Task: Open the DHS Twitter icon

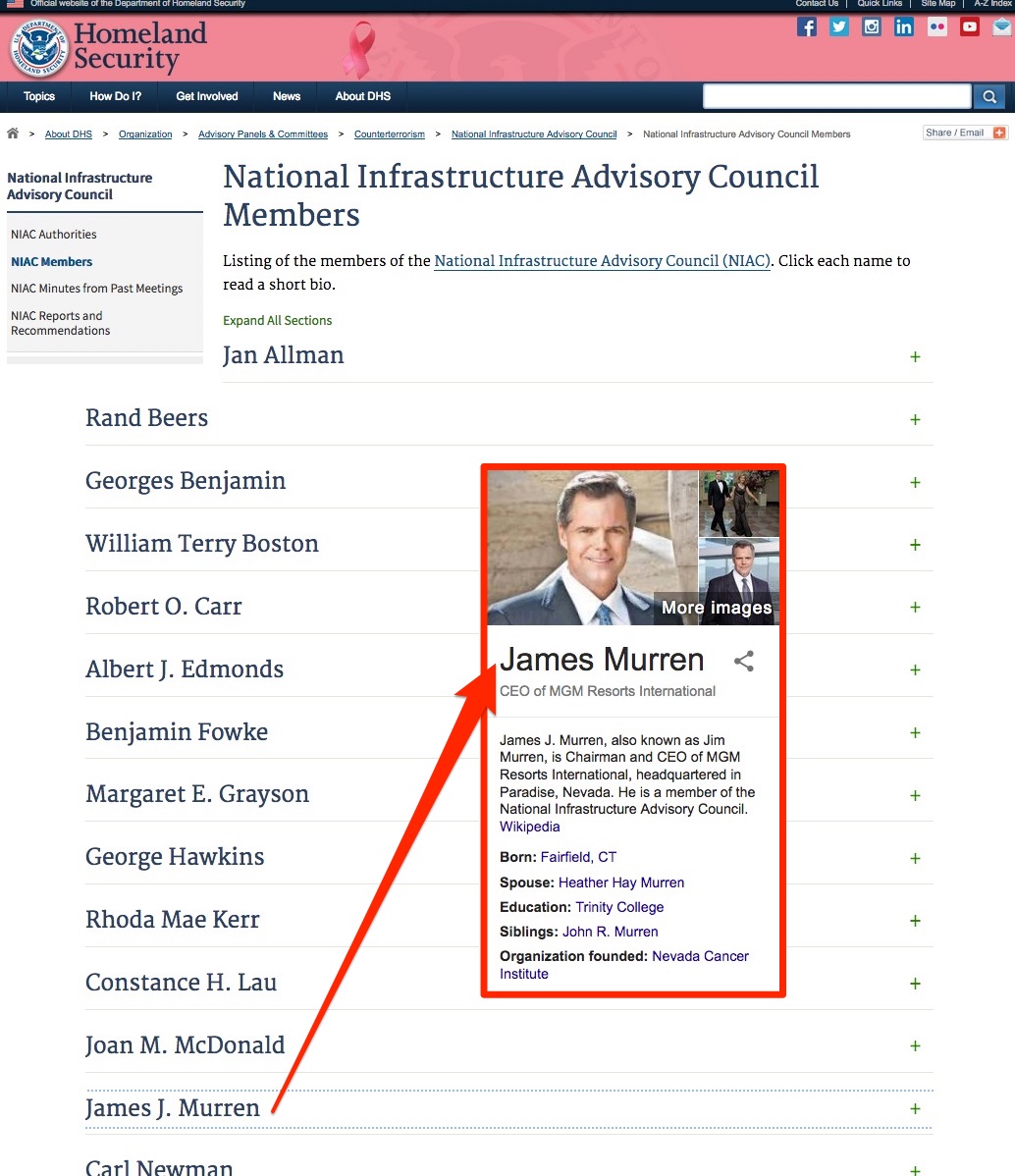Action: click(x=838, y=27)
